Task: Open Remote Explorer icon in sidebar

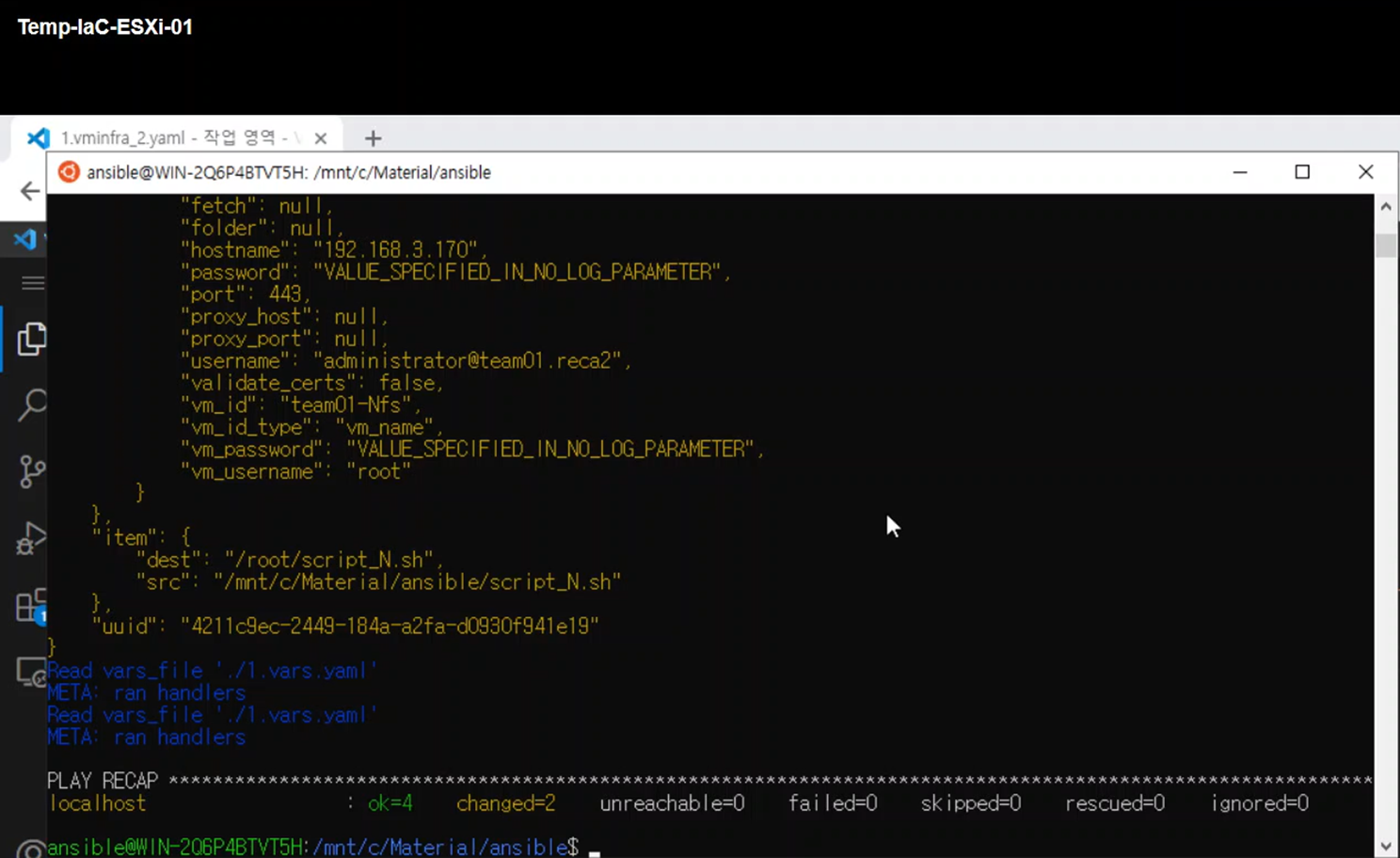Action: 31,672
